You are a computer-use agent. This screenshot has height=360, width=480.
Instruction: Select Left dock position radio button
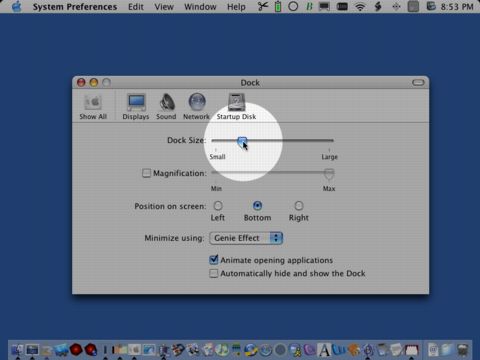(x=218, y=206)
